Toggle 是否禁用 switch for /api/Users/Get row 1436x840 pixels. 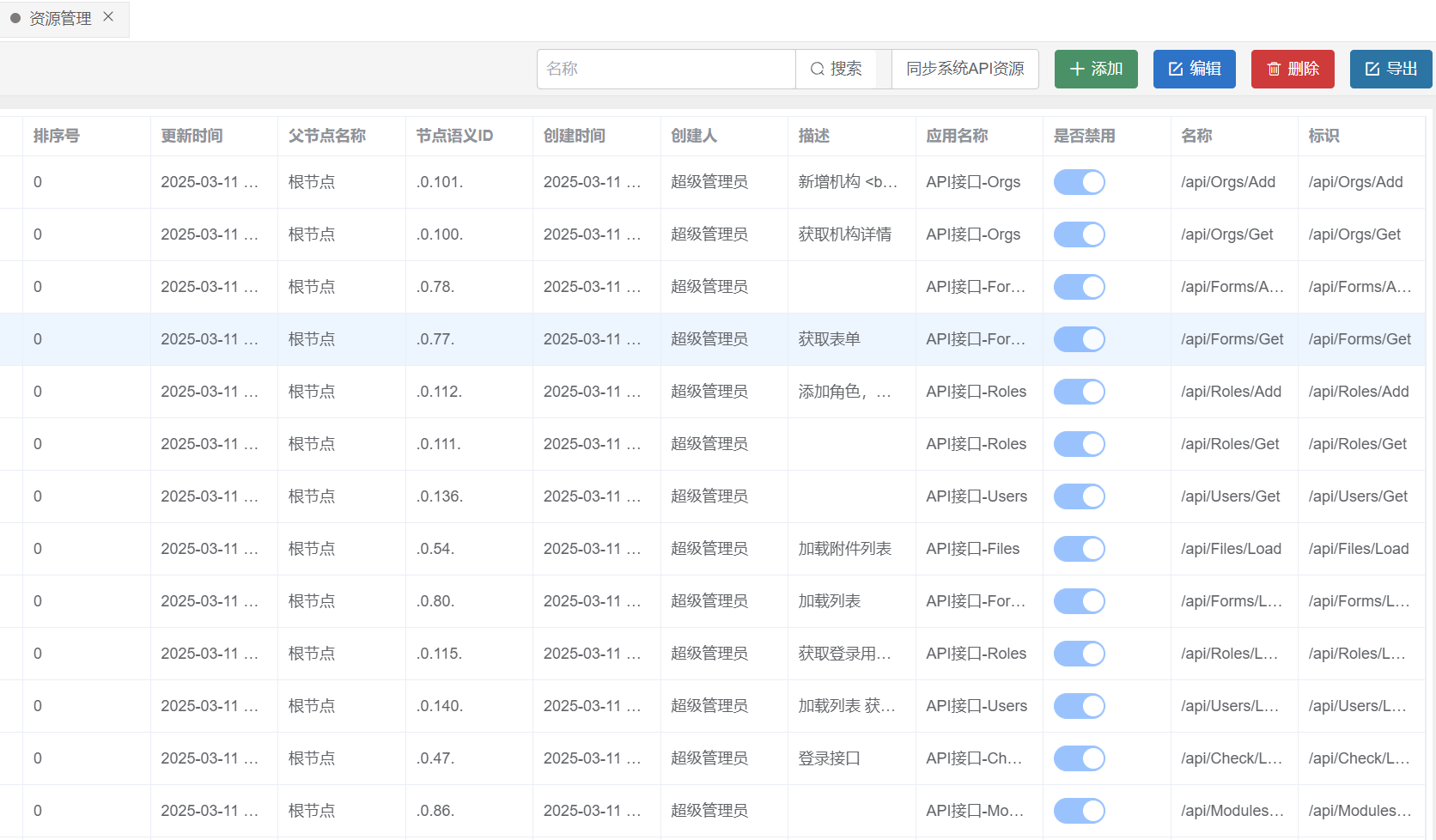pos(1080,496)
